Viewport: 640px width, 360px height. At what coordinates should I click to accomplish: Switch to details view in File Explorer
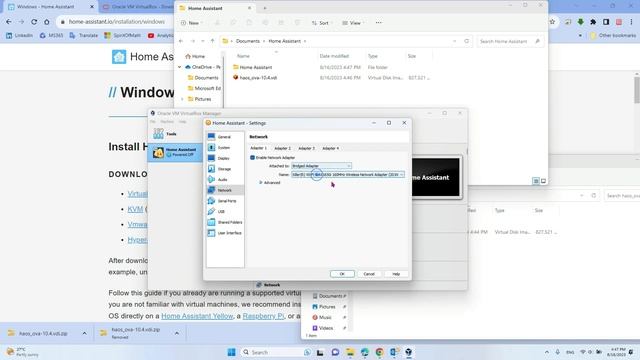coord(536,181)
